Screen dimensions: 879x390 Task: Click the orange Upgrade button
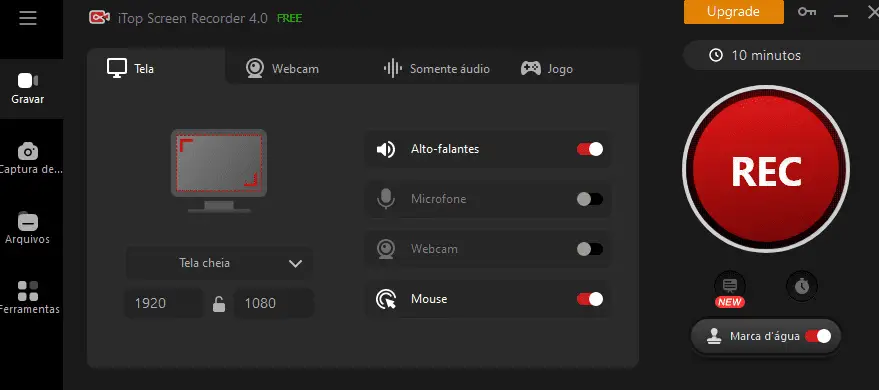733,12
